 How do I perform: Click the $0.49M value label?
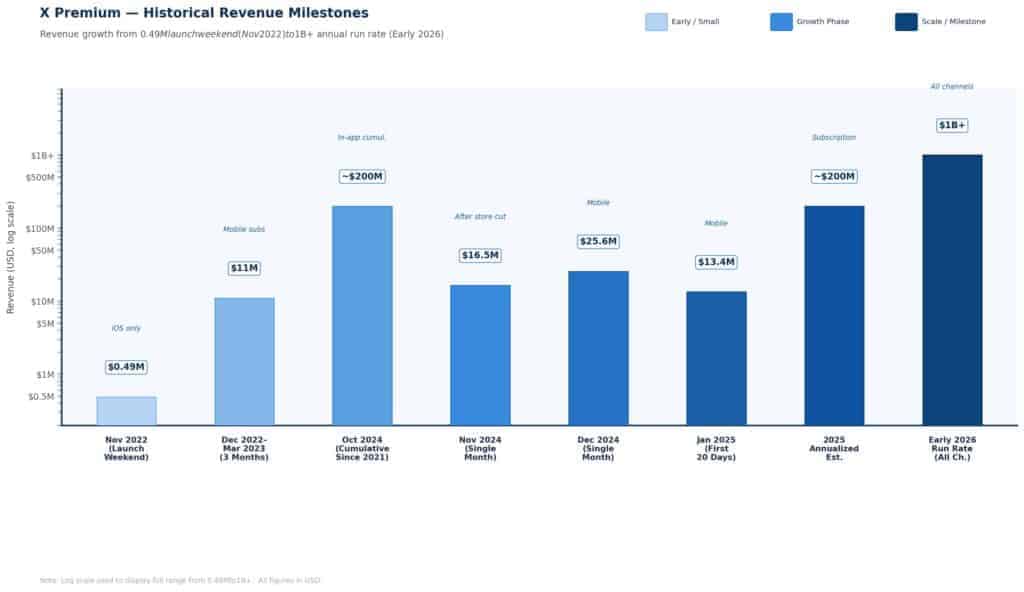click(x=126, y=367)
